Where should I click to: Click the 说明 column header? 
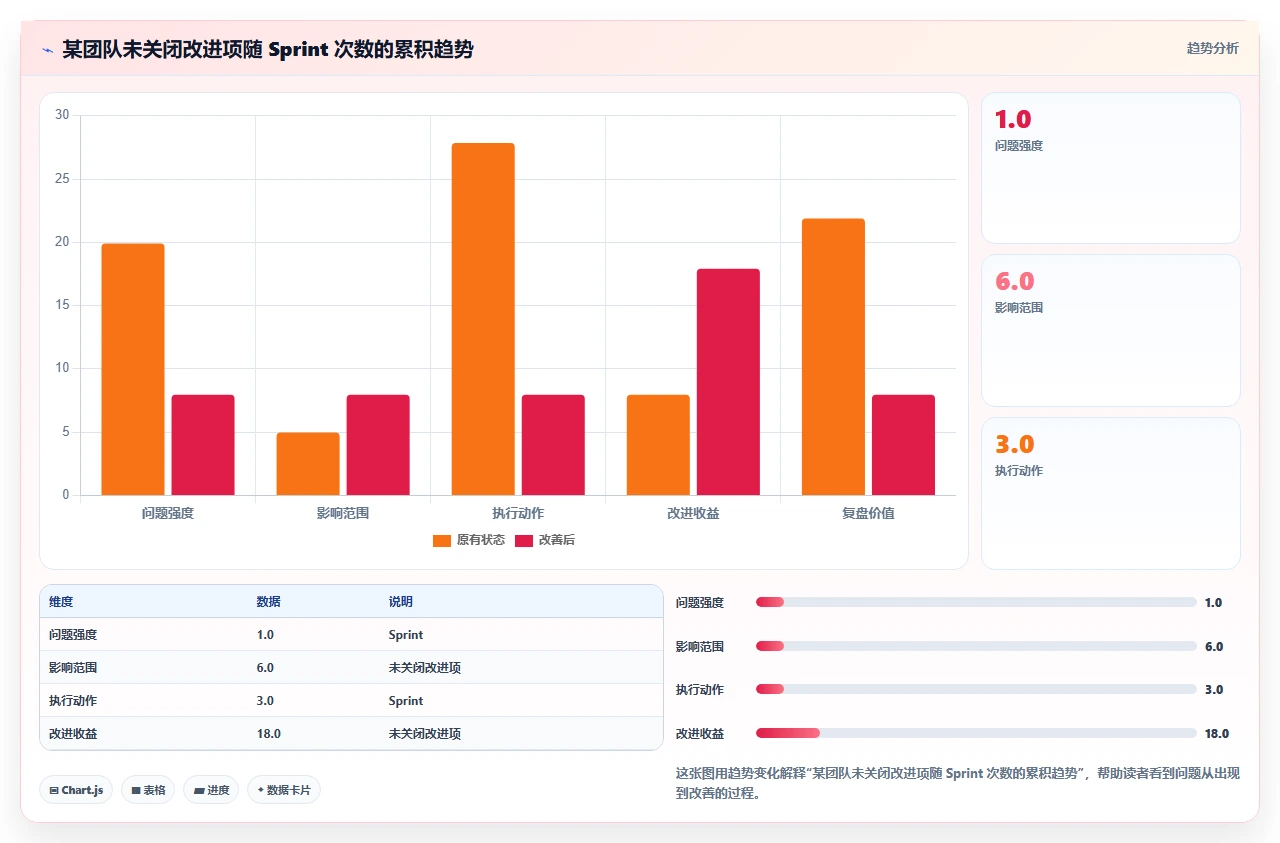400,602
